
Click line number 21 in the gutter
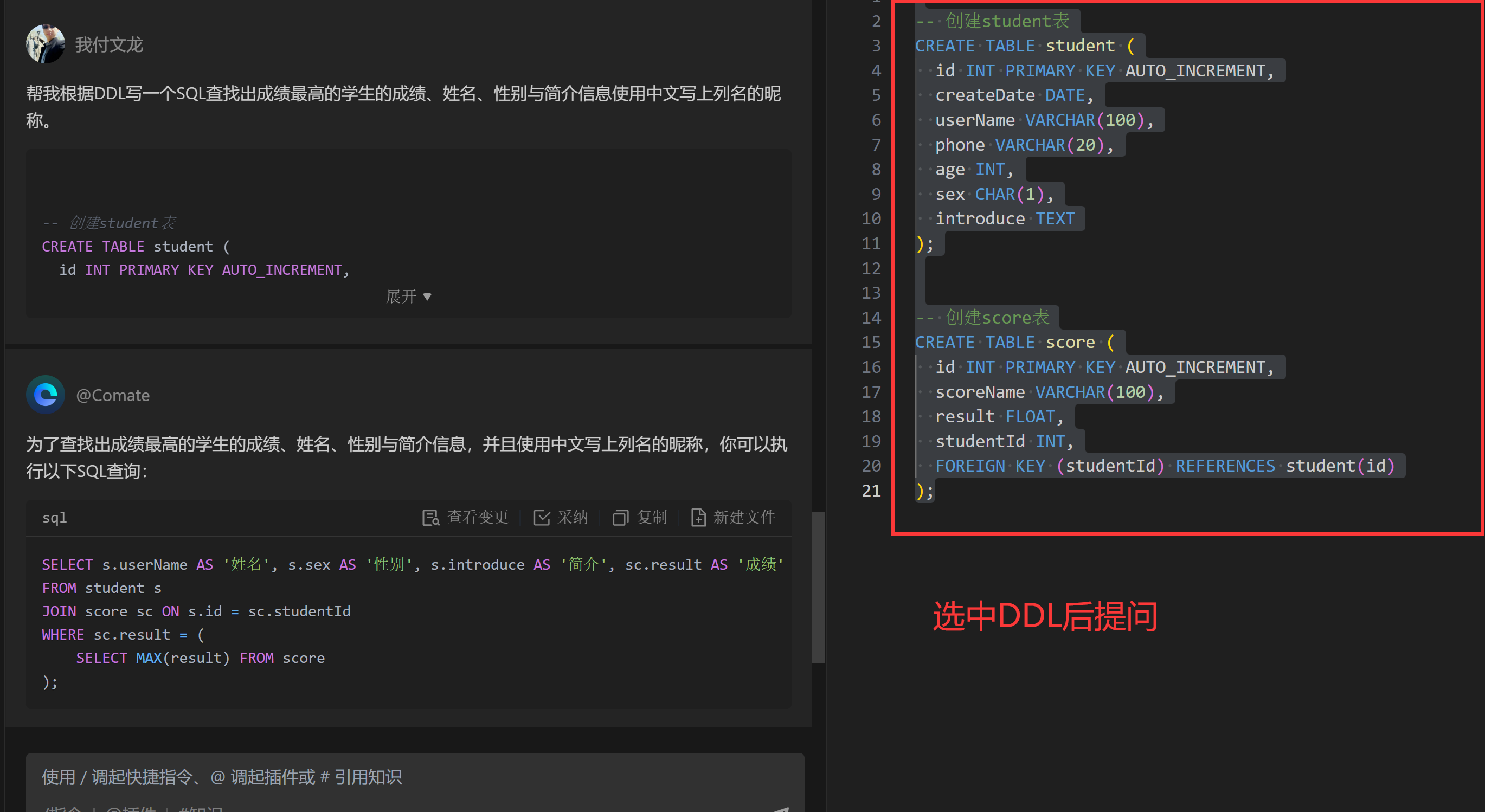(x=871, y=491)
